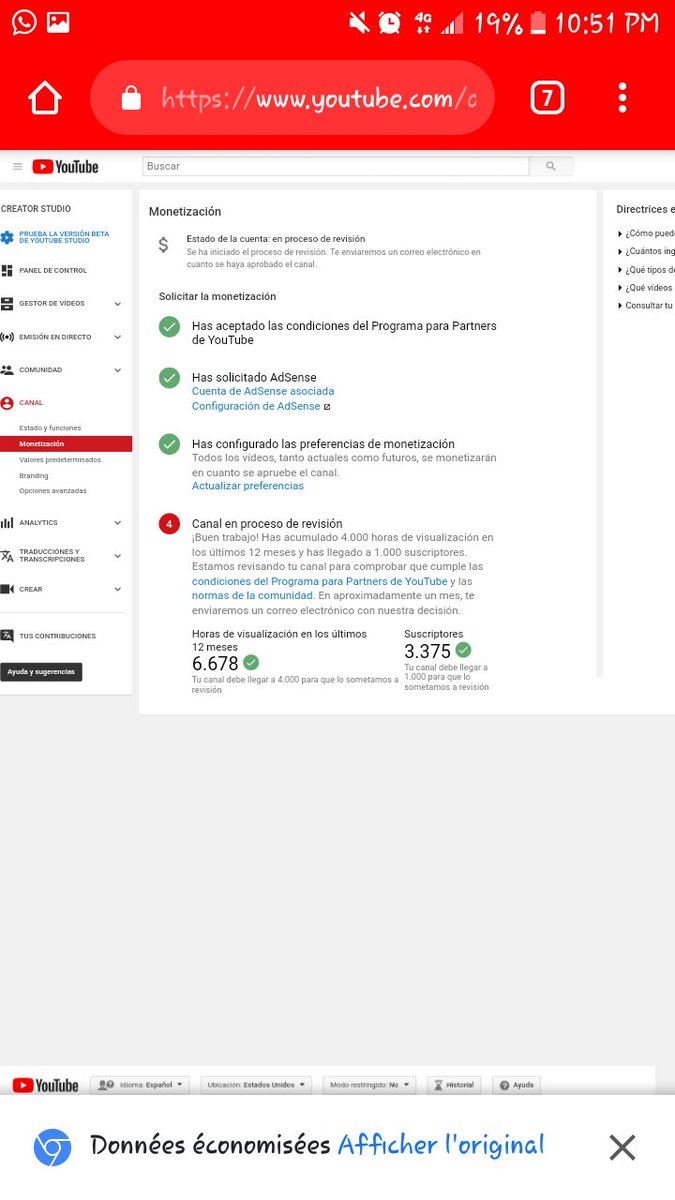
Task: Open the browser three-dot overflow menu
Action: click(622, 98)
